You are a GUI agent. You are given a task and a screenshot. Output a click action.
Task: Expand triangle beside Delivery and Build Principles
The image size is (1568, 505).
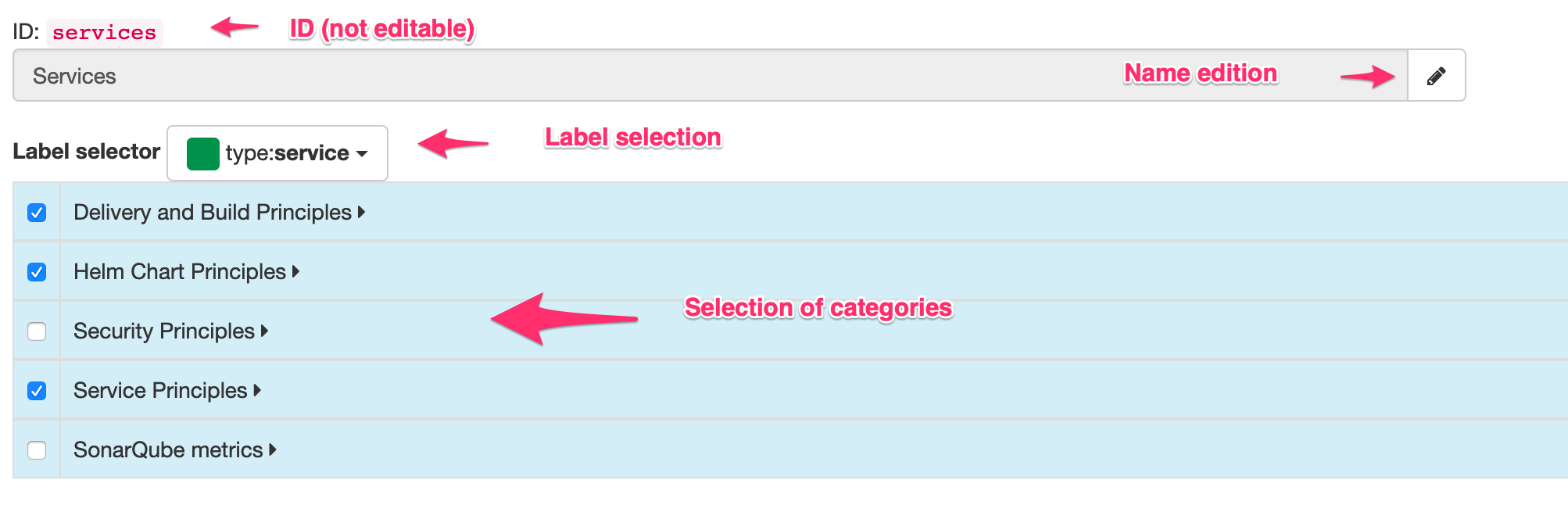coord(361,212)
